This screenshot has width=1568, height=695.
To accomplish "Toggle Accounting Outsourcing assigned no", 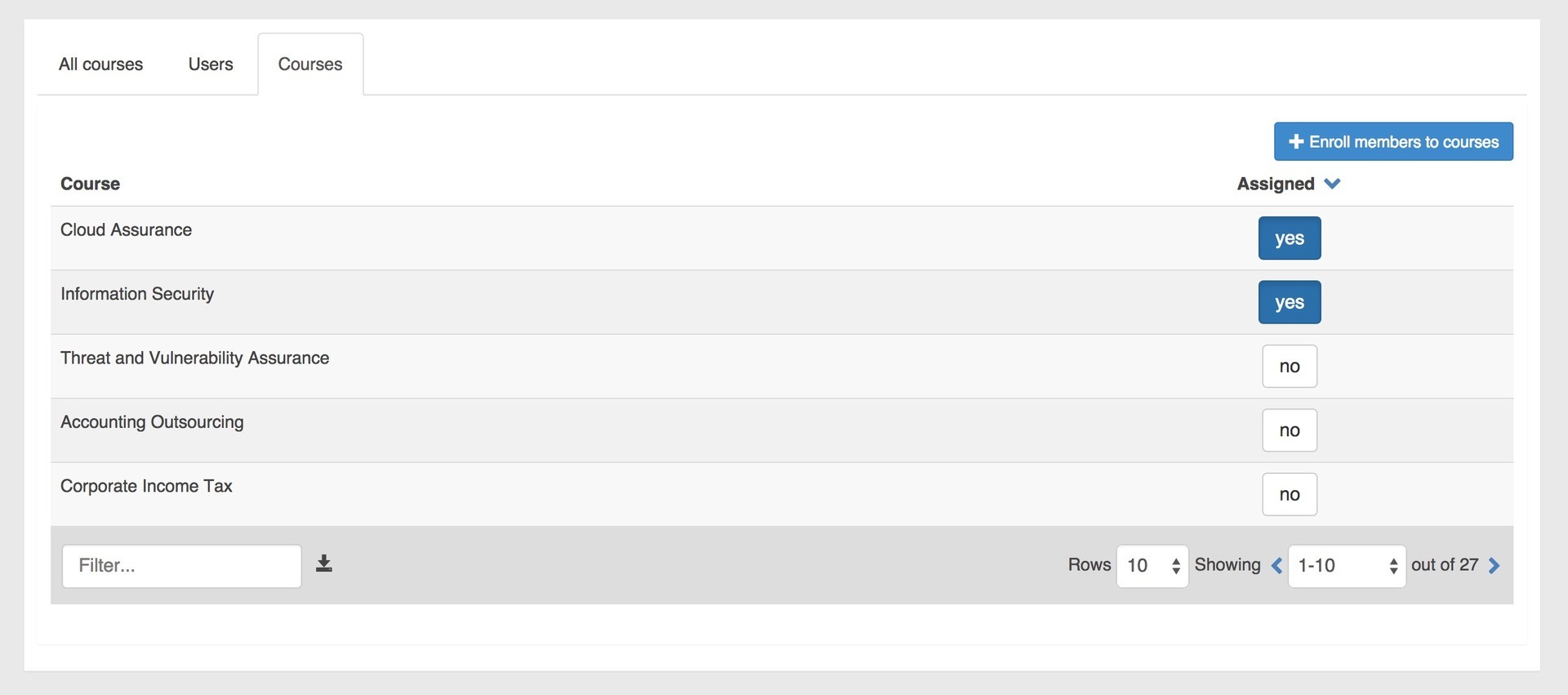I will (1290, 430).
